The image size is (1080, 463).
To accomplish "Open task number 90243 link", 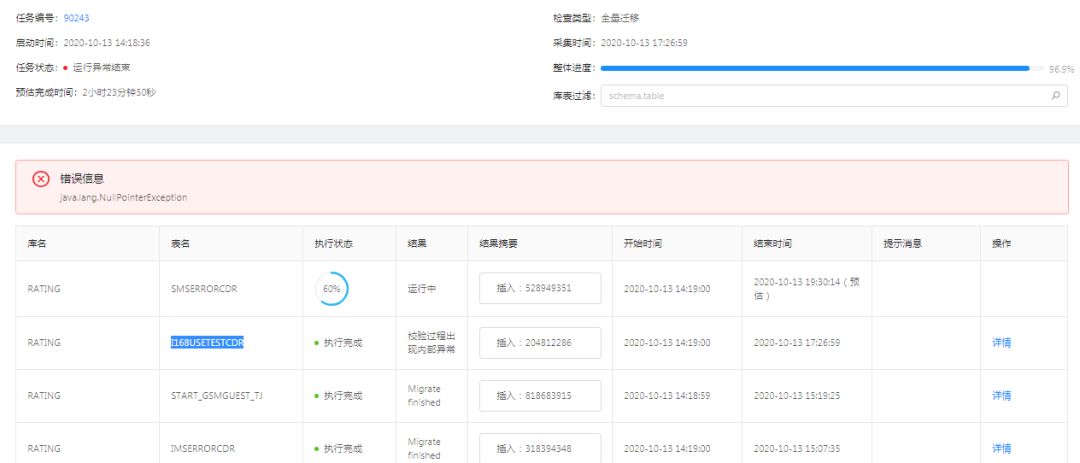I will 77,18.
